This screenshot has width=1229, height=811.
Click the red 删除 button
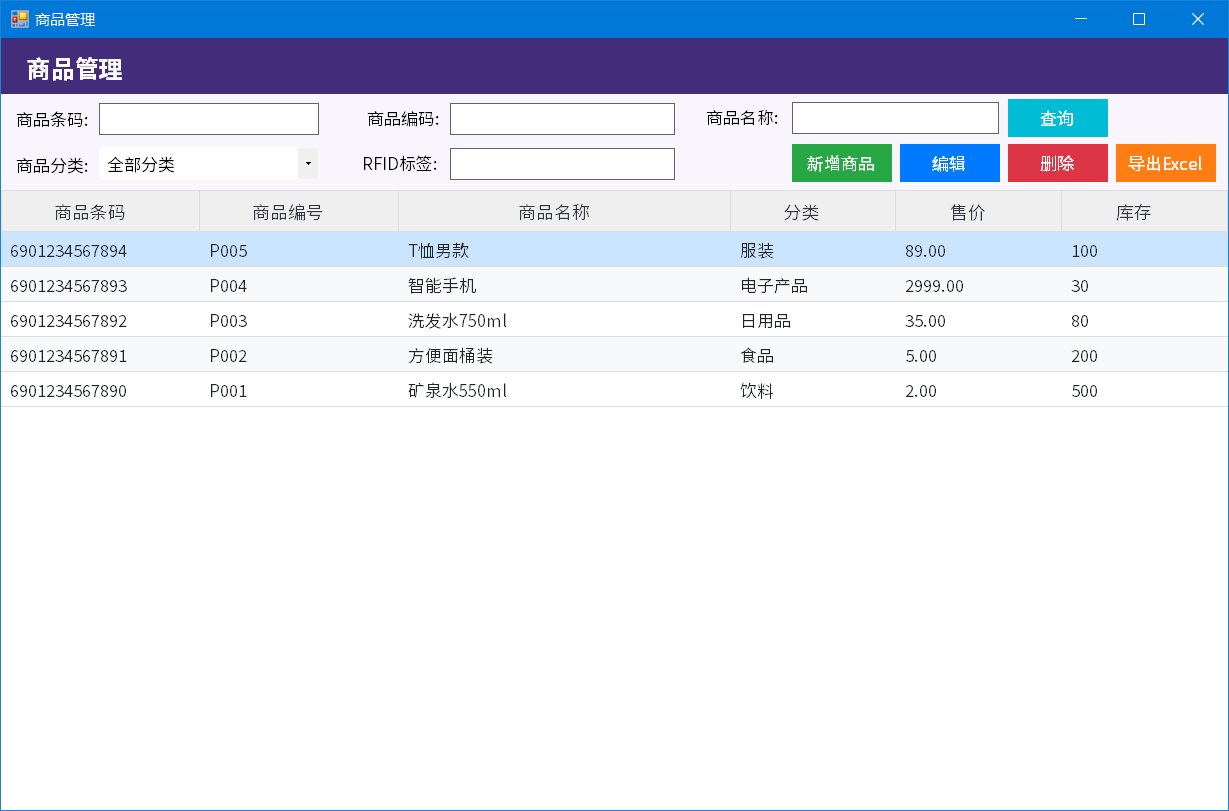(1057, 163)
